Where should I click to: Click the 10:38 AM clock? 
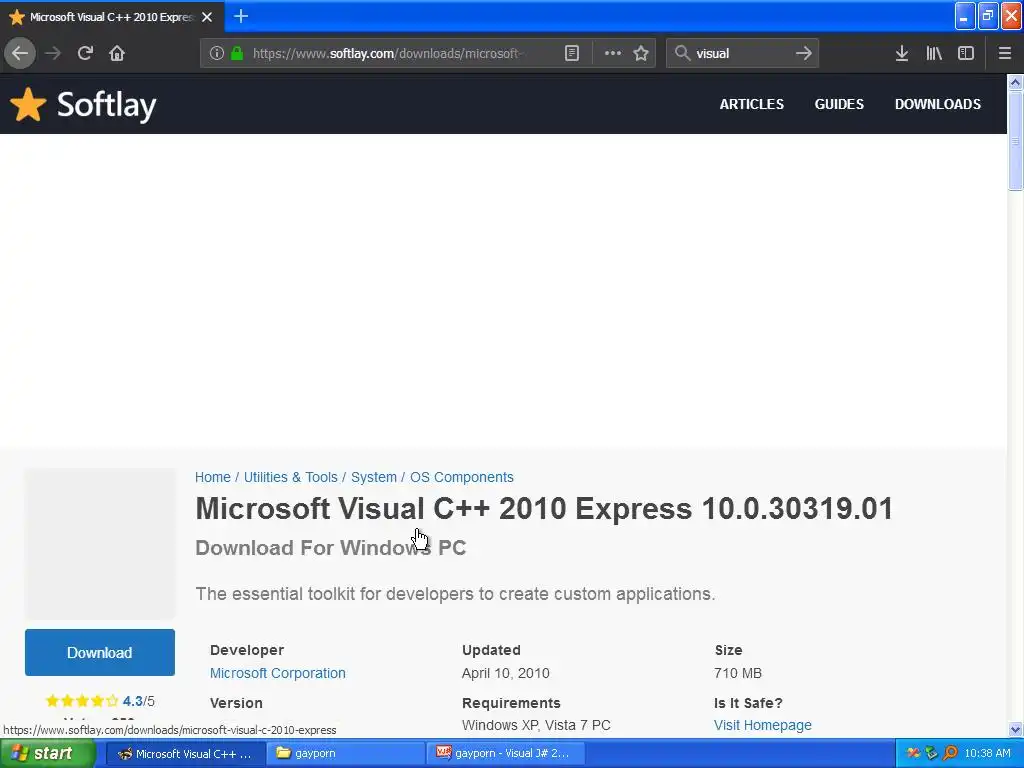(x=987, y=754)
